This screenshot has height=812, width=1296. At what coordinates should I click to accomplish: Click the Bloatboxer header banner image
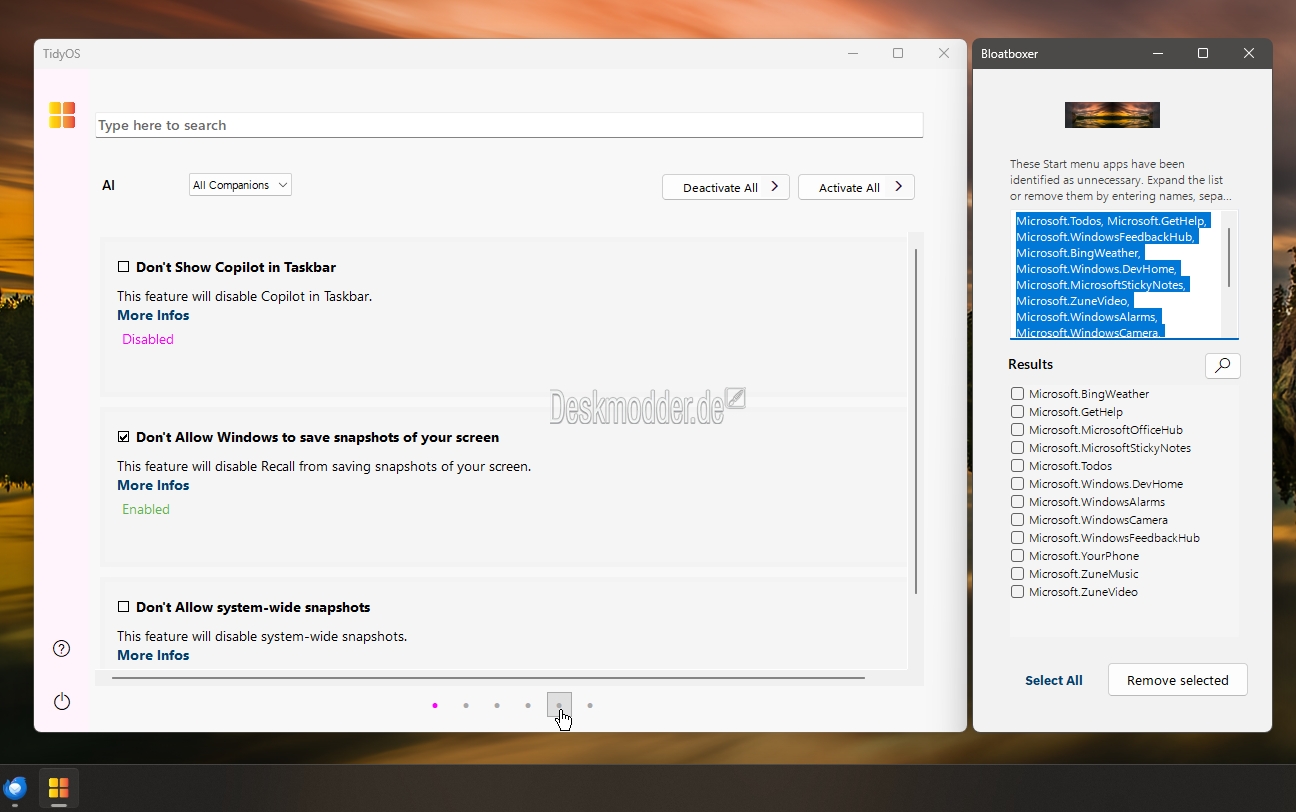(x=1112, y=115)
